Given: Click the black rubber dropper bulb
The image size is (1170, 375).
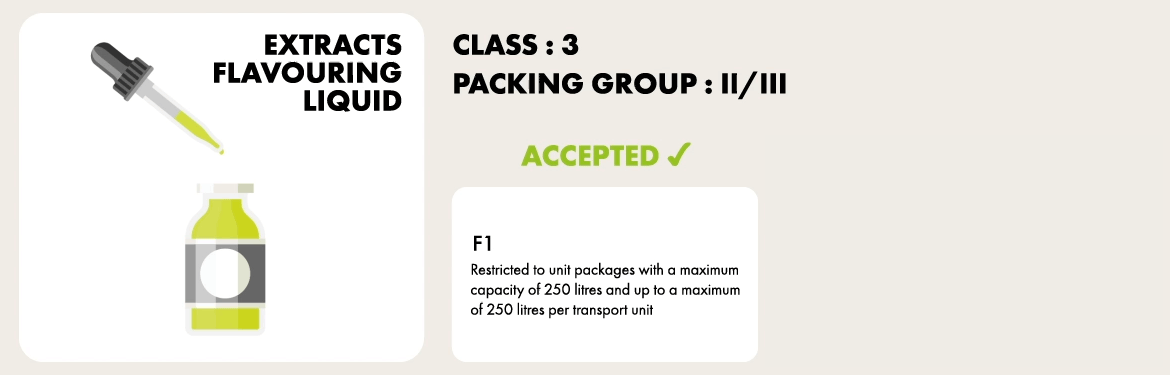Looking at the screenshot, I should (121, 70).
